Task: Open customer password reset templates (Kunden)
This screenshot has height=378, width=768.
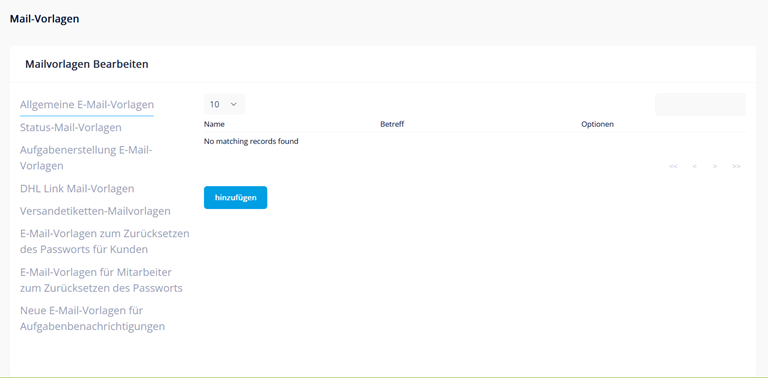Action: pos(104,241)
